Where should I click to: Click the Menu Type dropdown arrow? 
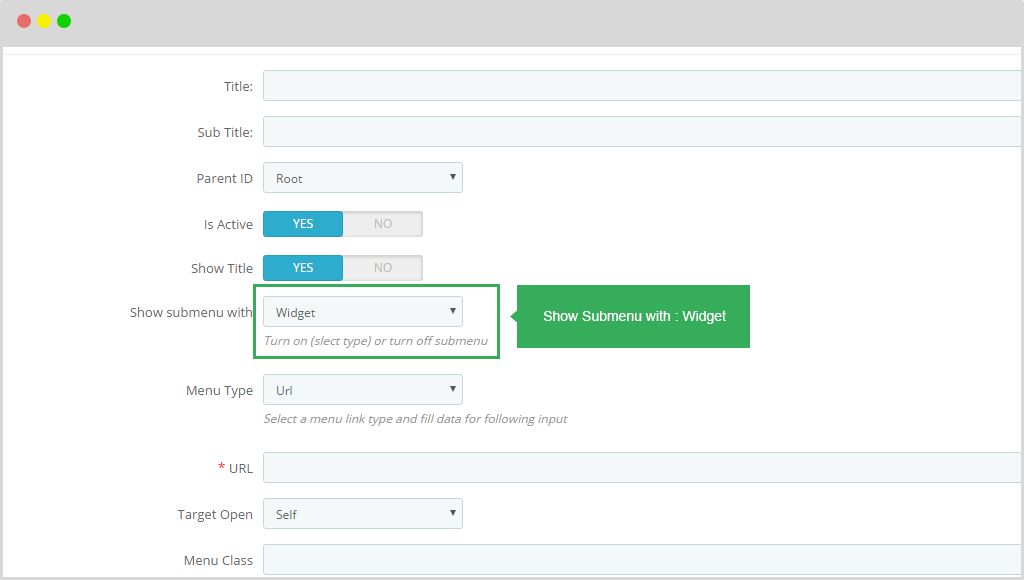click(453, 389)
